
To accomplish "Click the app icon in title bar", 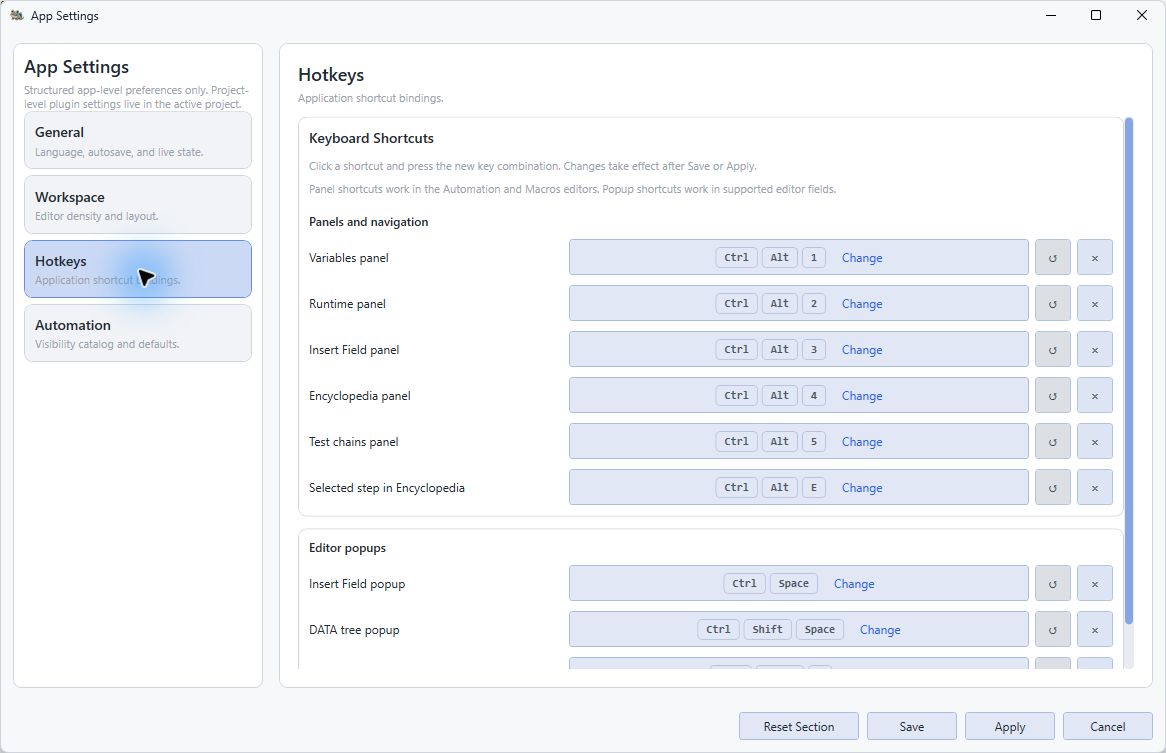I will point(16,15).
